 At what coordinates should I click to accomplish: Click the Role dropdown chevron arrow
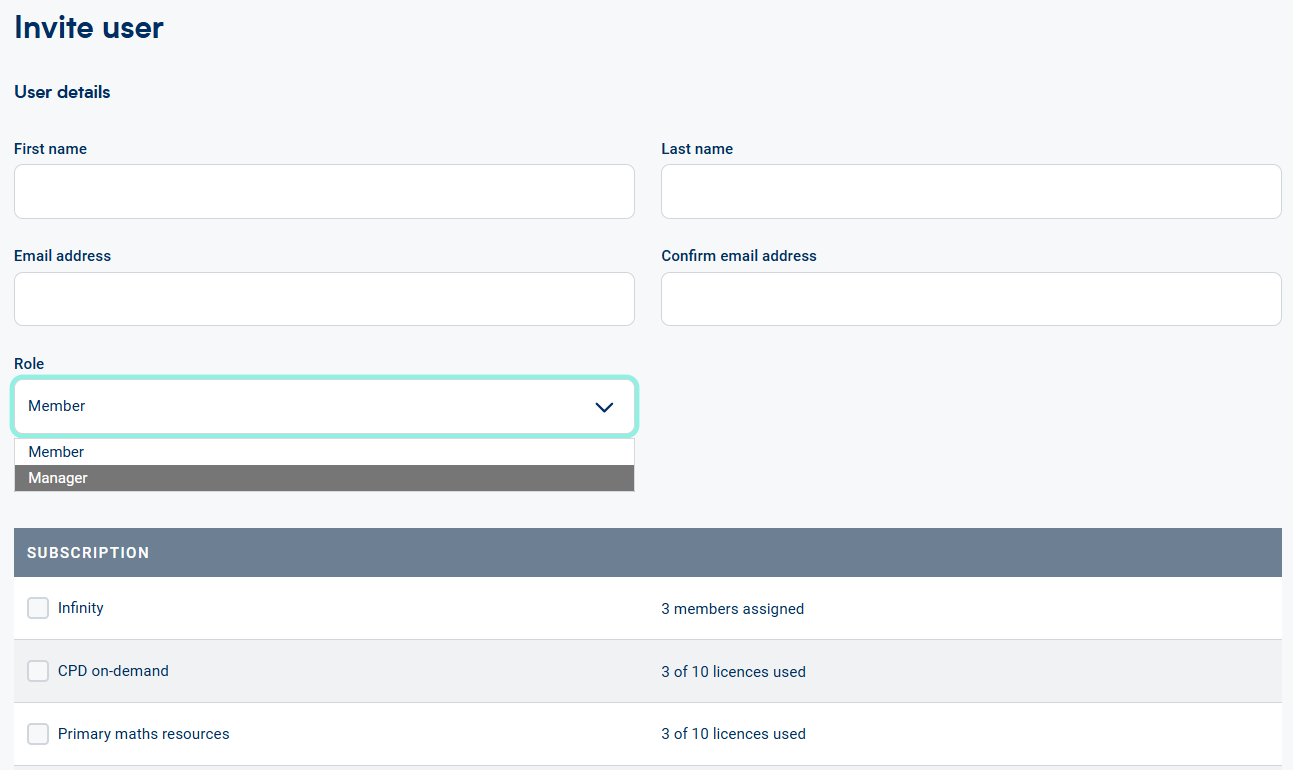click(604, 407)
